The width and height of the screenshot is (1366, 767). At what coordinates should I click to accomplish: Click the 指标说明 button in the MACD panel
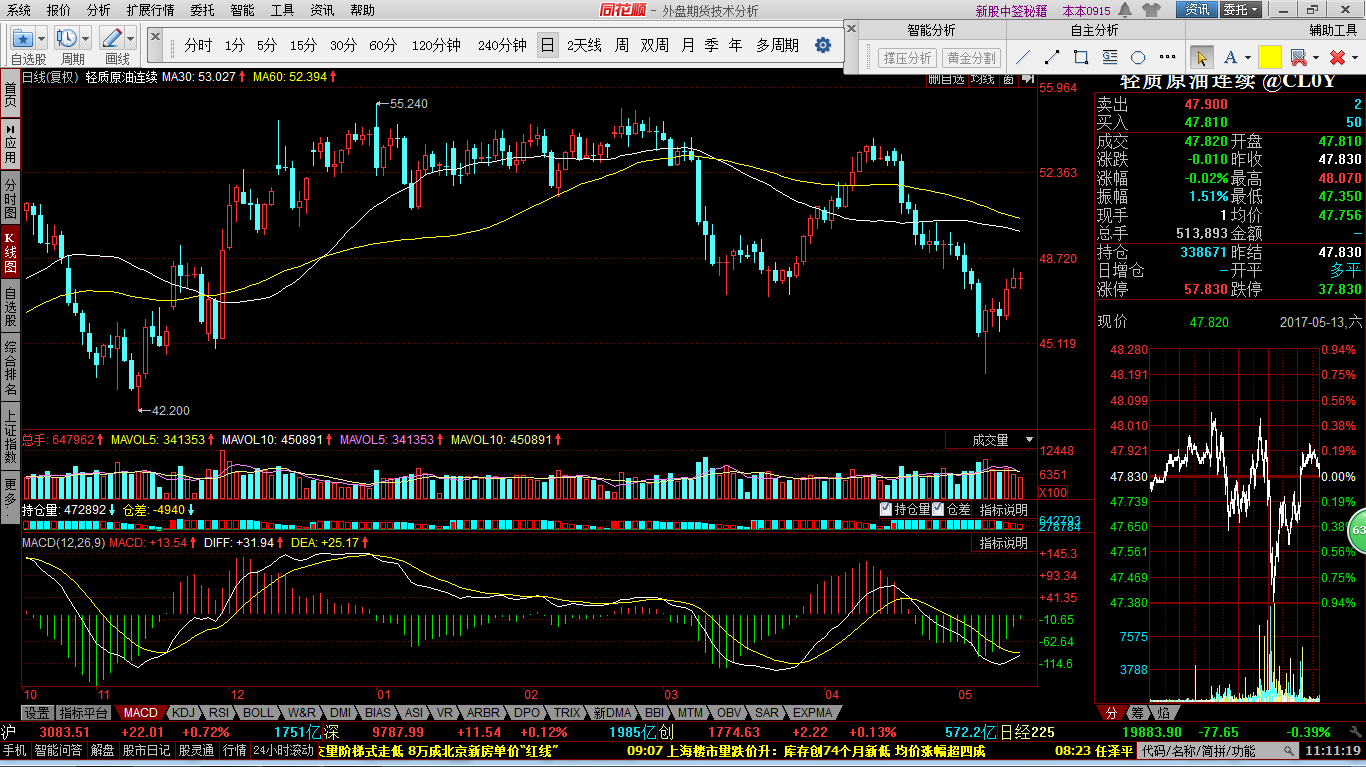point(1003,543)
